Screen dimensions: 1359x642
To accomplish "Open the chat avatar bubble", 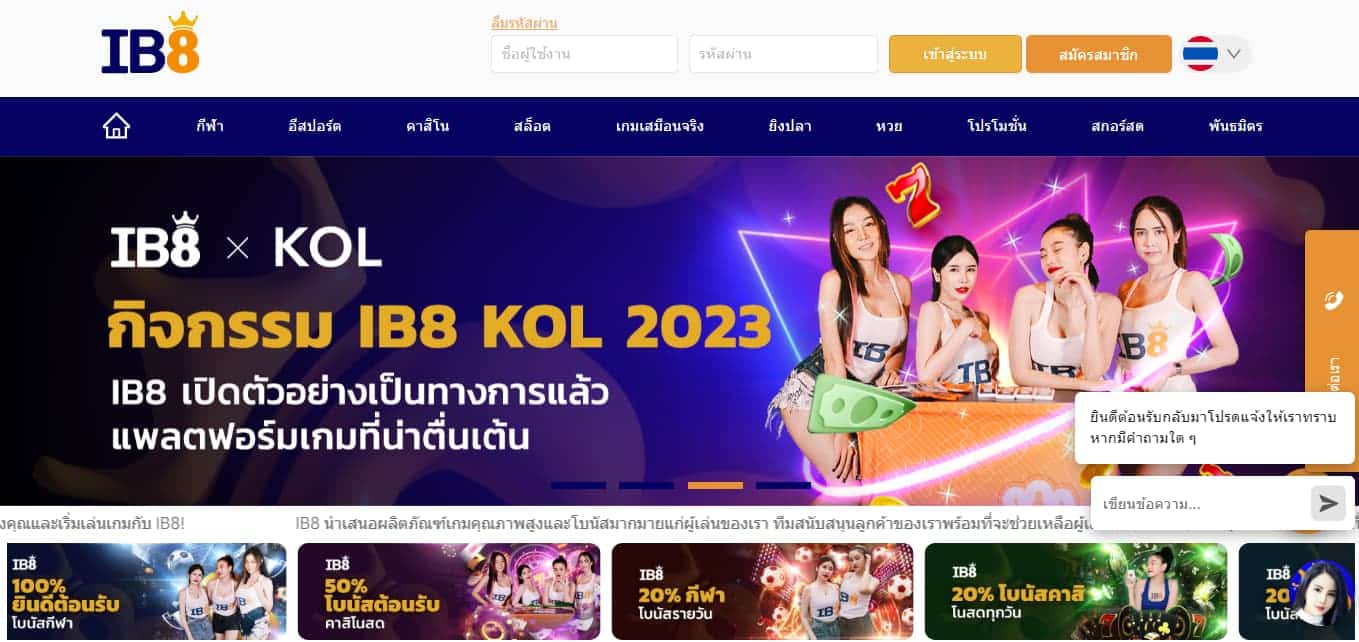I will [1322, 594].
